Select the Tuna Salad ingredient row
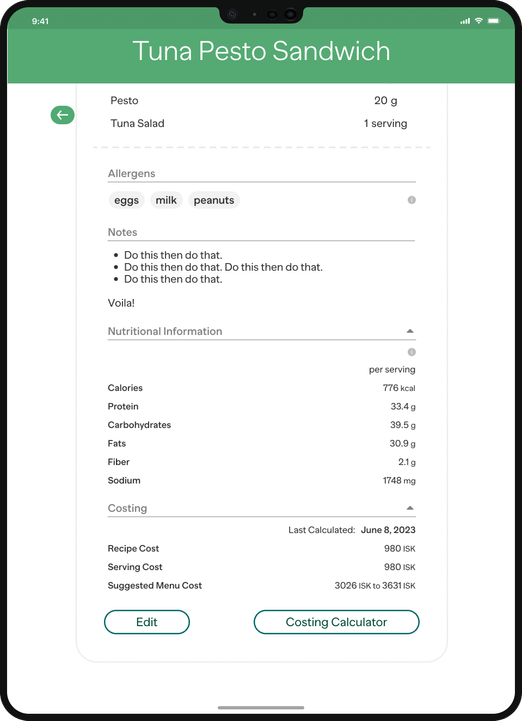The image size is (522, 721). pos(259,123)
